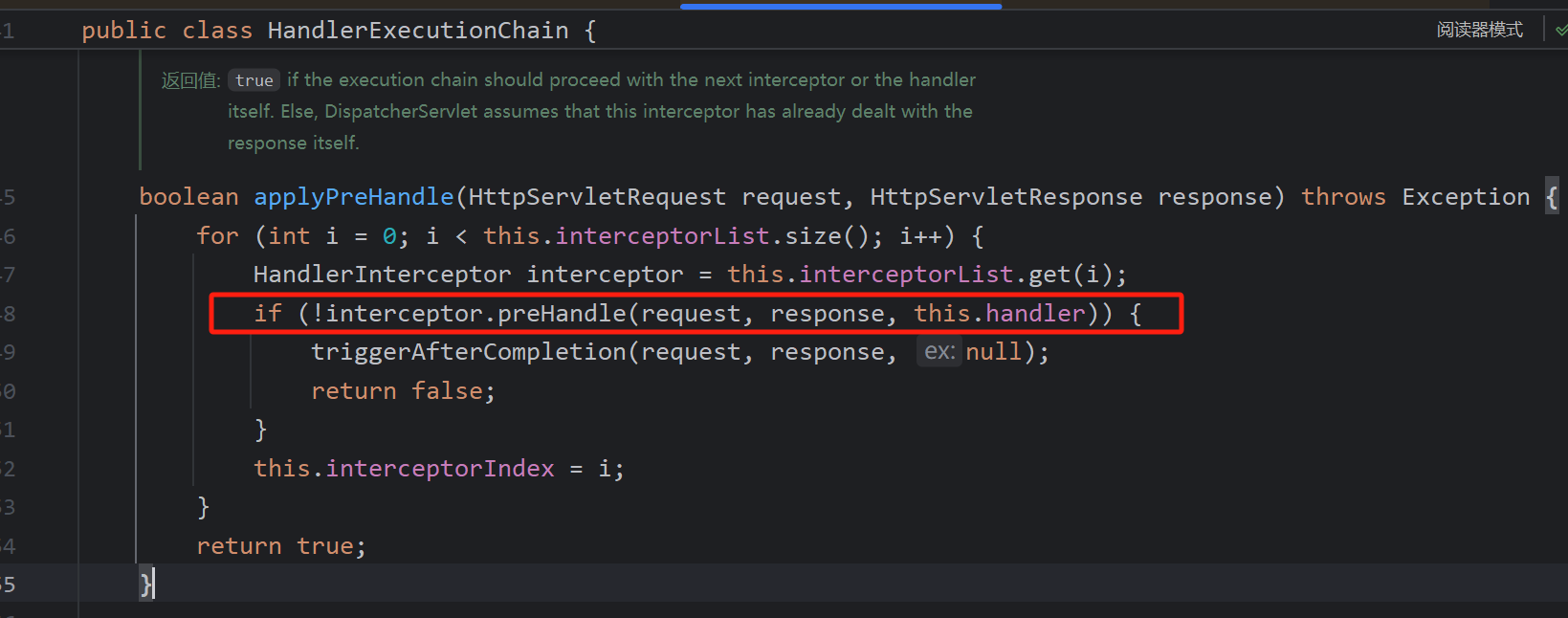Screen dimensions: 1568x618
Task: Click the 返回值: label in the doc comment
Action: (190, 80)
